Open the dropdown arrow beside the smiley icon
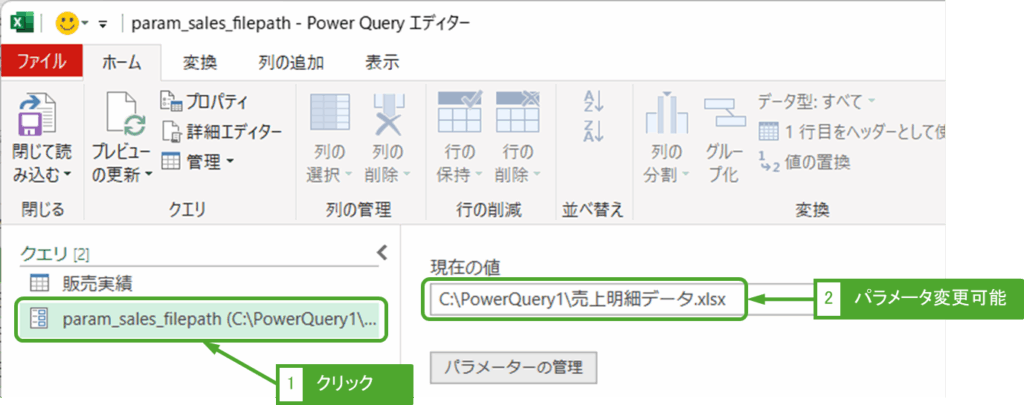Viewport: 1024px width, 405px height. (x=85, y=25)
